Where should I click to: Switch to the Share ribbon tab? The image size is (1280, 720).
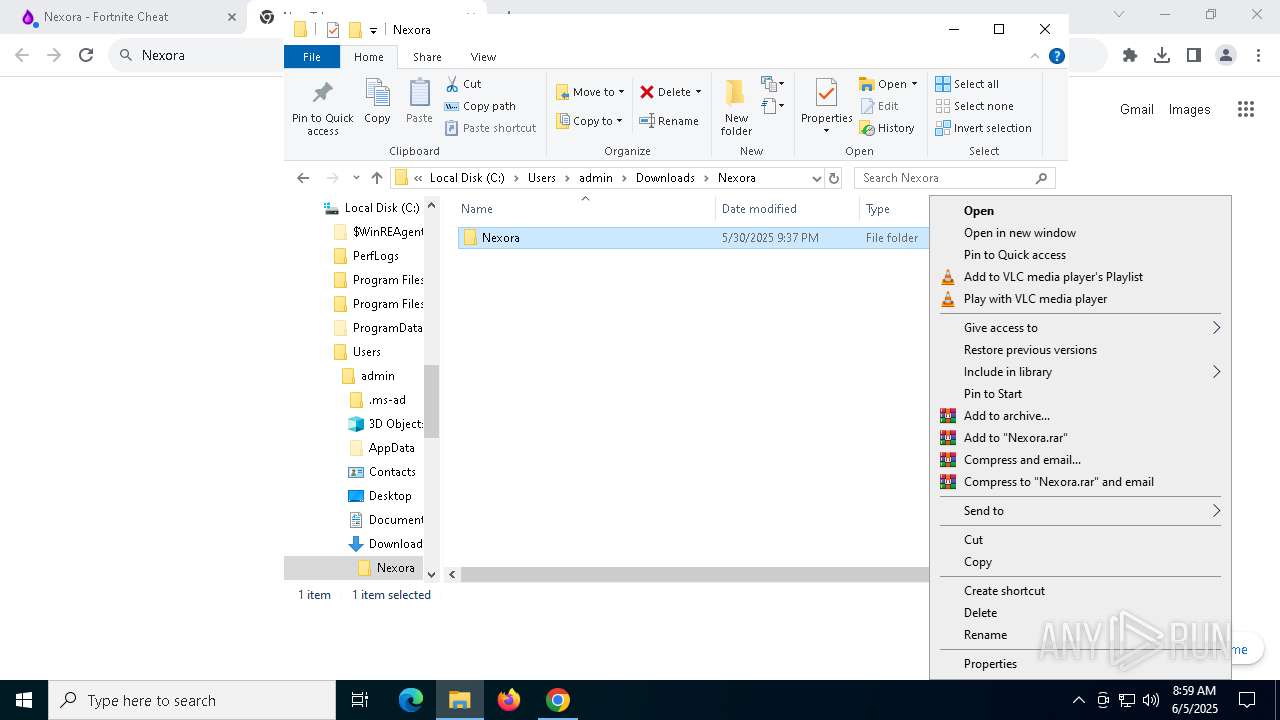(427, 57)
